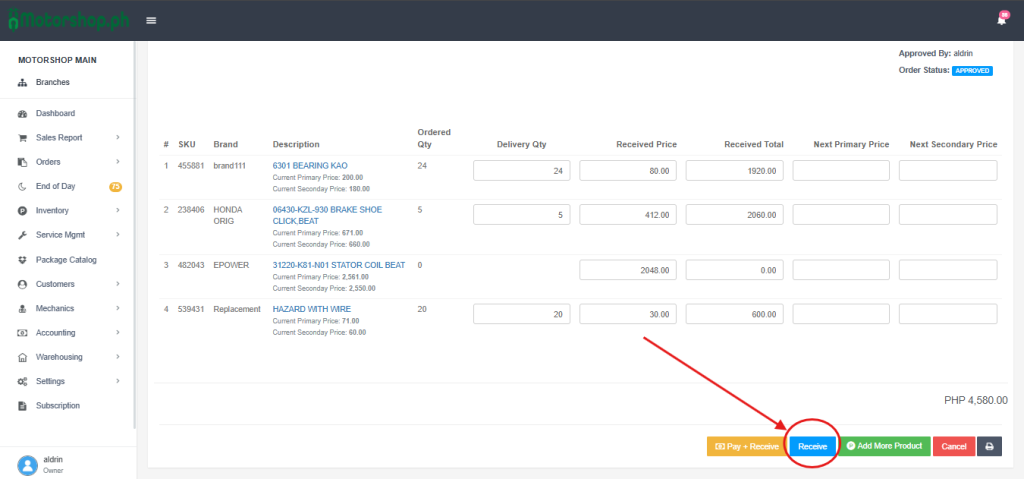Click the Subscription icon in sidebar

(22, 406)
